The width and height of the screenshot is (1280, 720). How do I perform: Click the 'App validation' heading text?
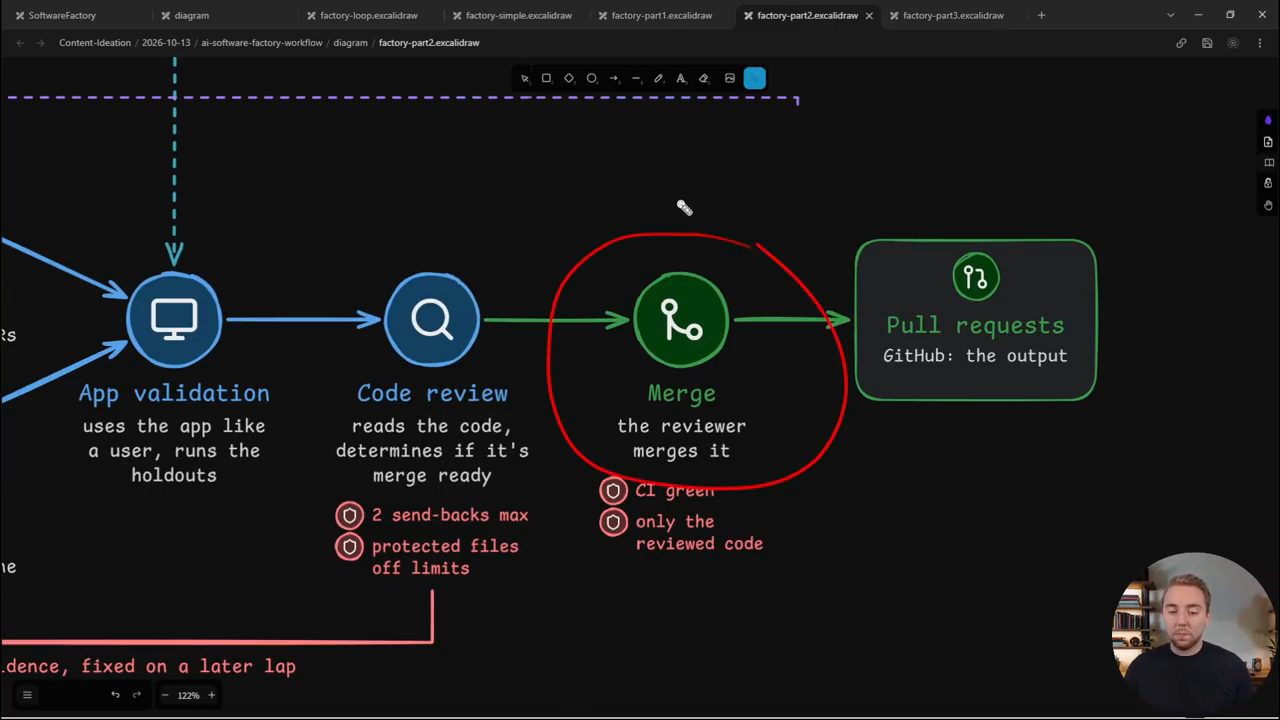pos(174,393)
